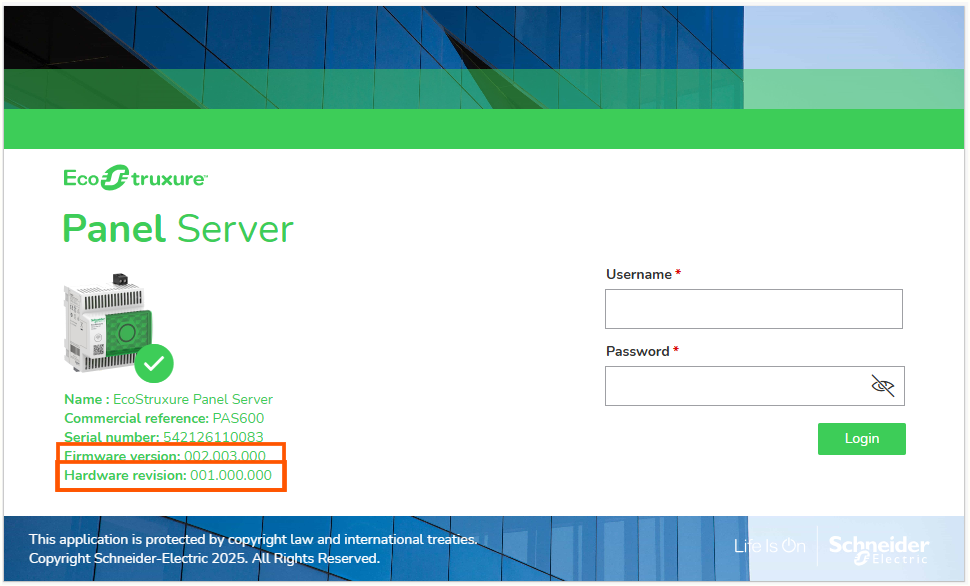Click the 'Panel Server' heading

178,229
